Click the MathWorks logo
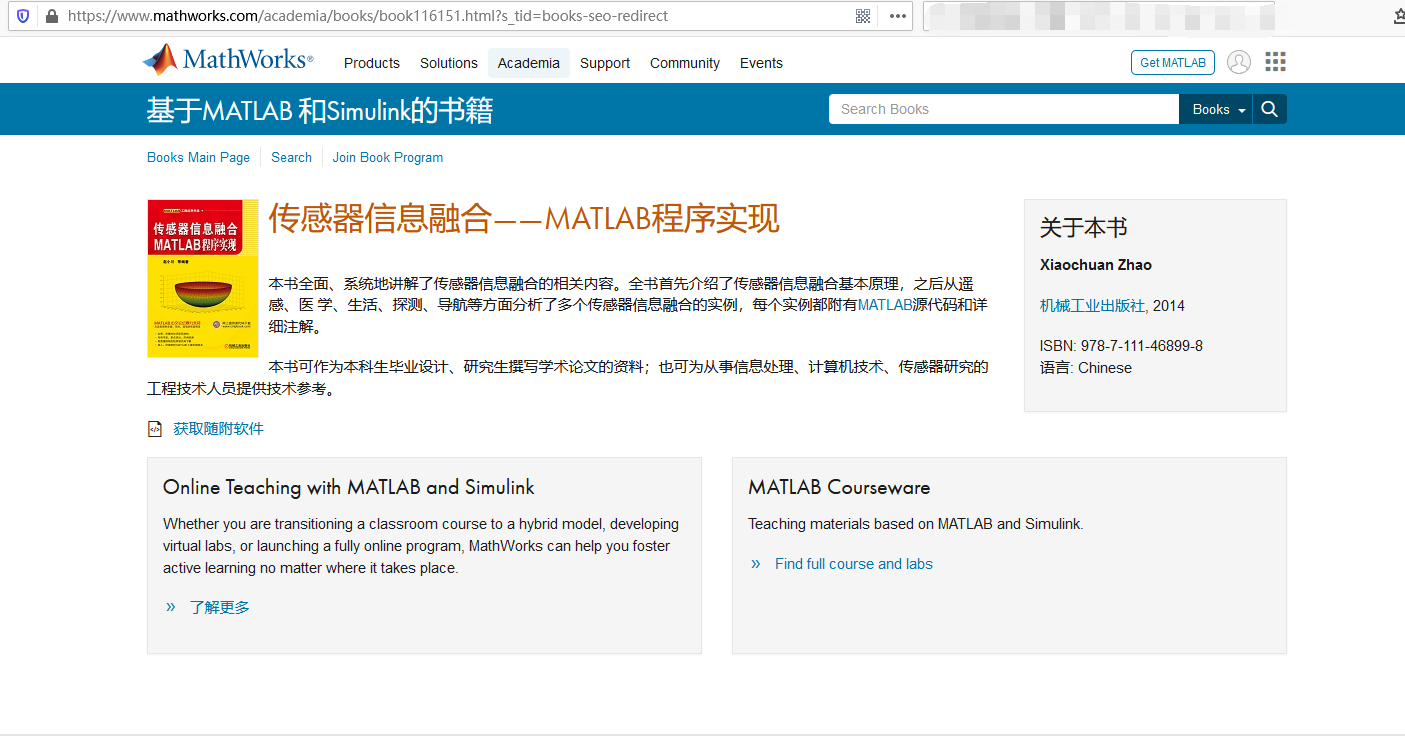 (x=227, y=59)
